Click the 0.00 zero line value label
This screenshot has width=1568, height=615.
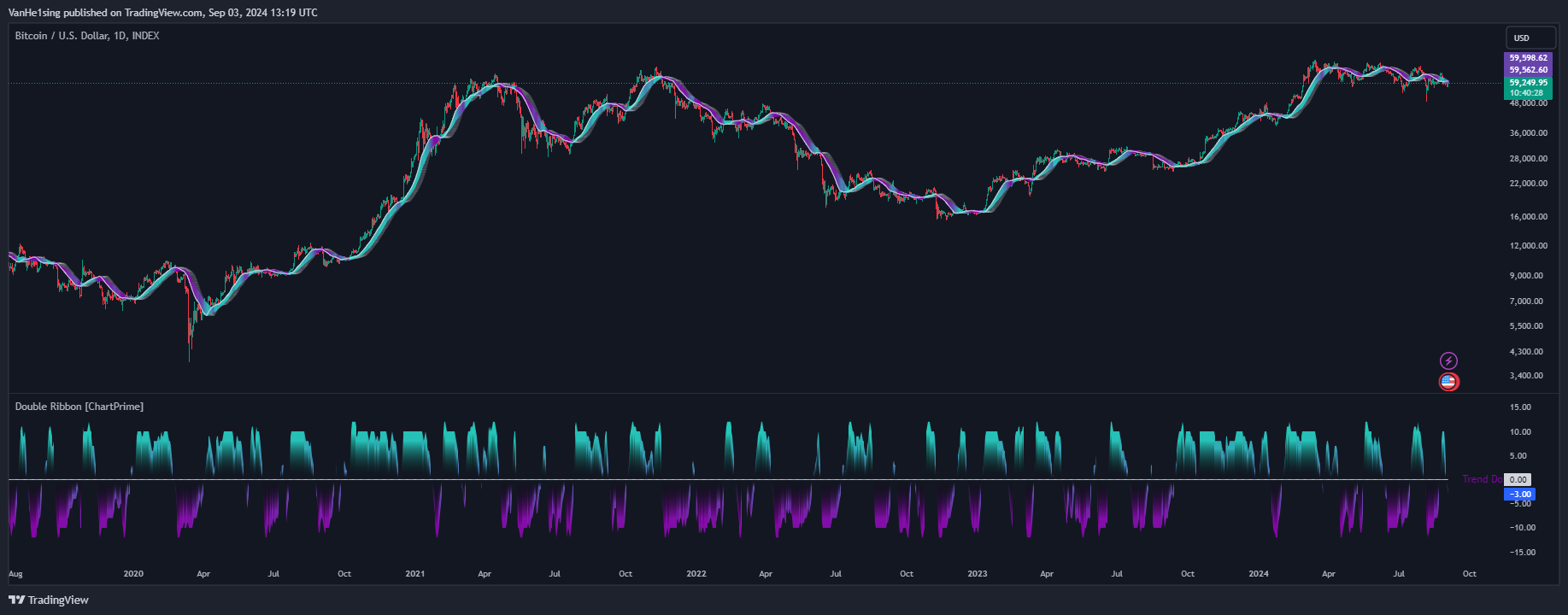[1518, 480]
